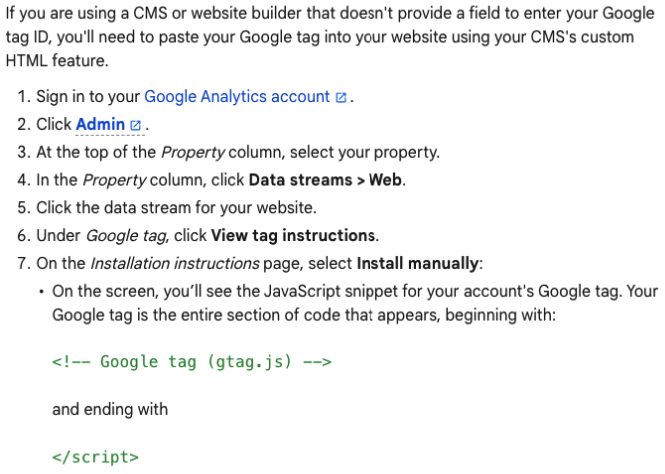Click italic "Property" in step 4
Viewport: 665px width, 474px height.
[x=114, y=181]
